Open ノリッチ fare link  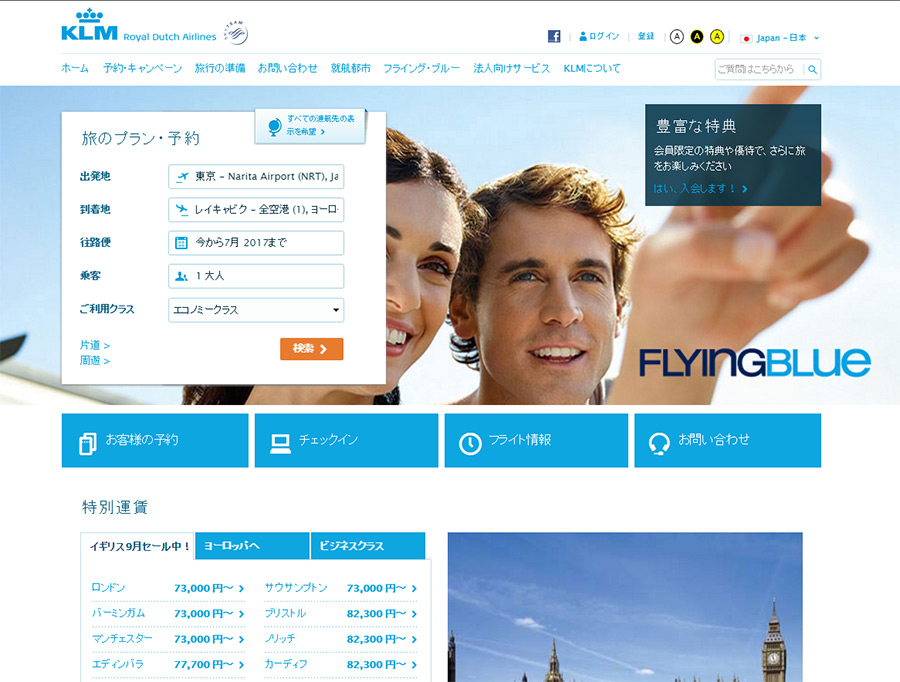340,639
